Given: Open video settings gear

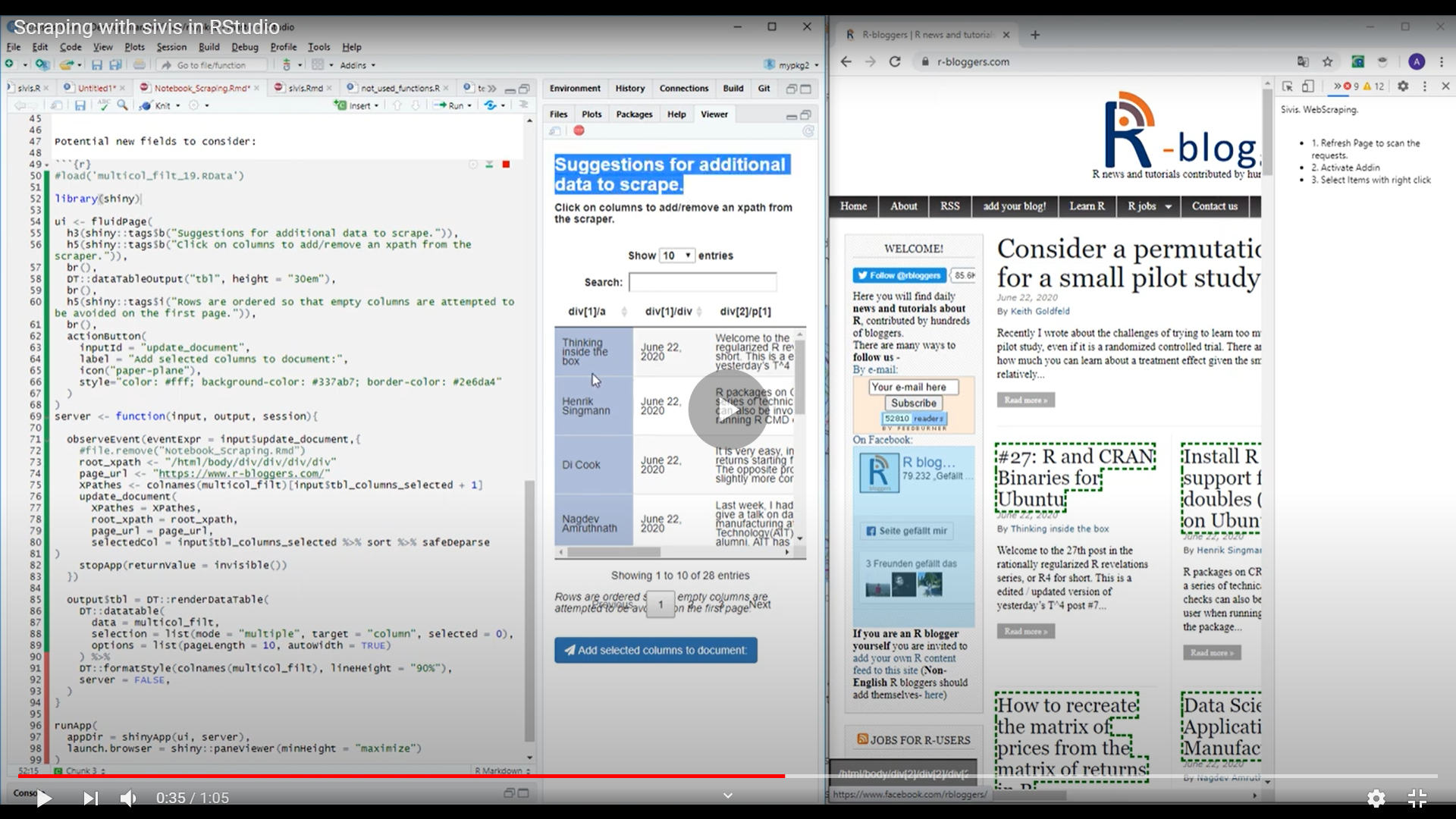Looking at the screenshot, I should point(1376,798).
